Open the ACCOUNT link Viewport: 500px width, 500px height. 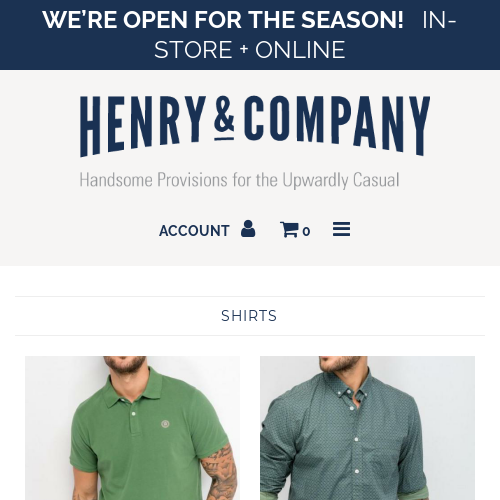[x=194, y=231]
